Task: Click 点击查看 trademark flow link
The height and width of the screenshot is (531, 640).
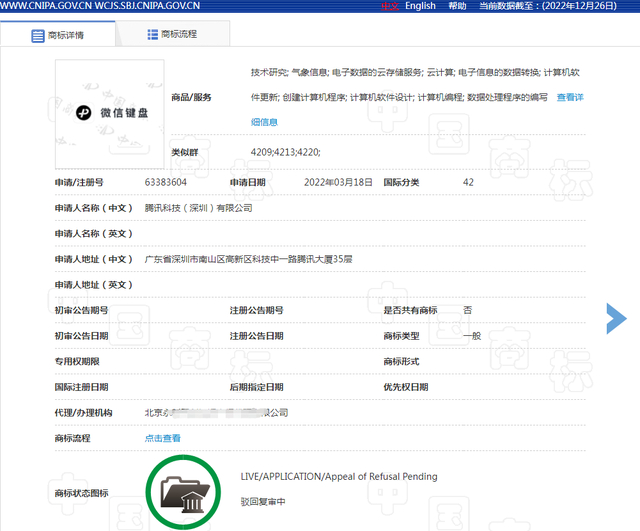Action: [x=162, y=438]
